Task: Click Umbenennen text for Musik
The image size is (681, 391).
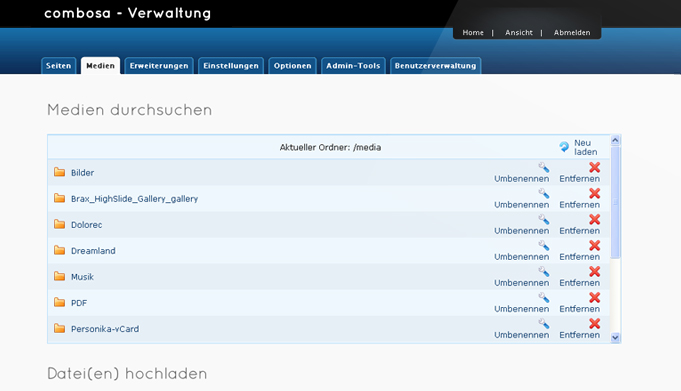Action: pyautogui.click(x=522, y=283)
